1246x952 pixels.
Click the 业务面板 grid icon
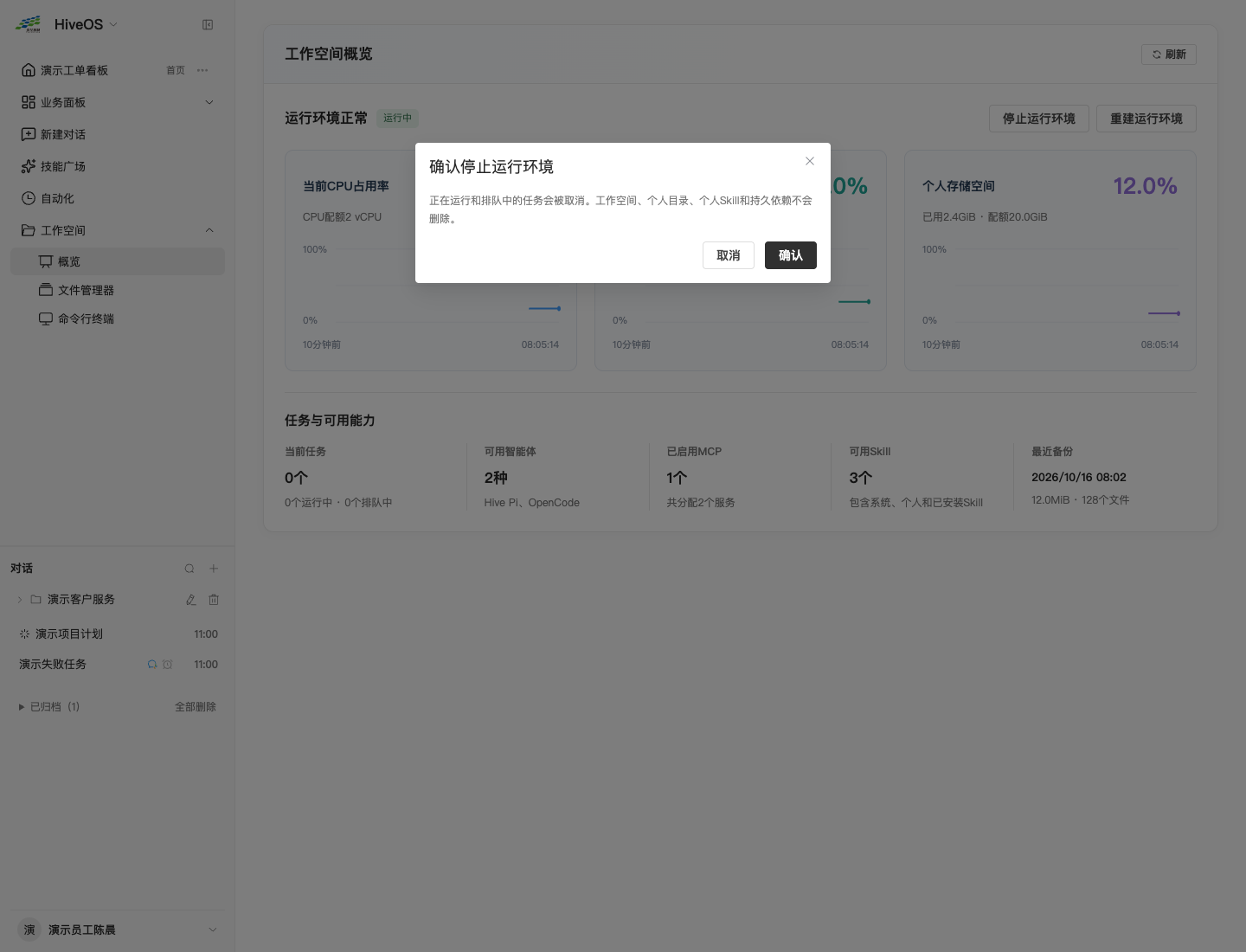coord(29,102)
